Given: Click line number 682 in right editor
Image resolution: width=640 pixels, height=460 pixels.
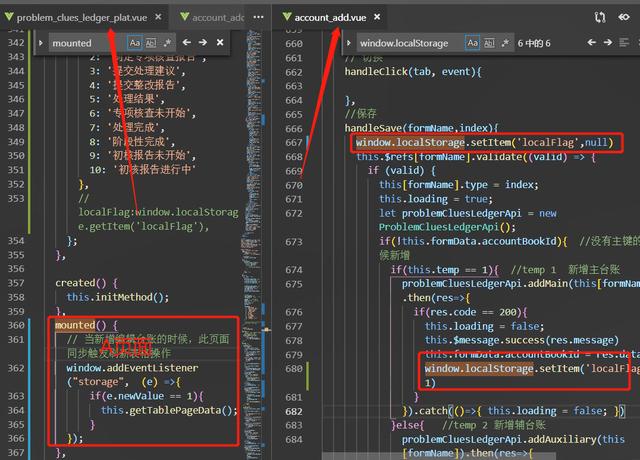Looking at the screenshot, I should pyautogui.click(x=294, y=411).
